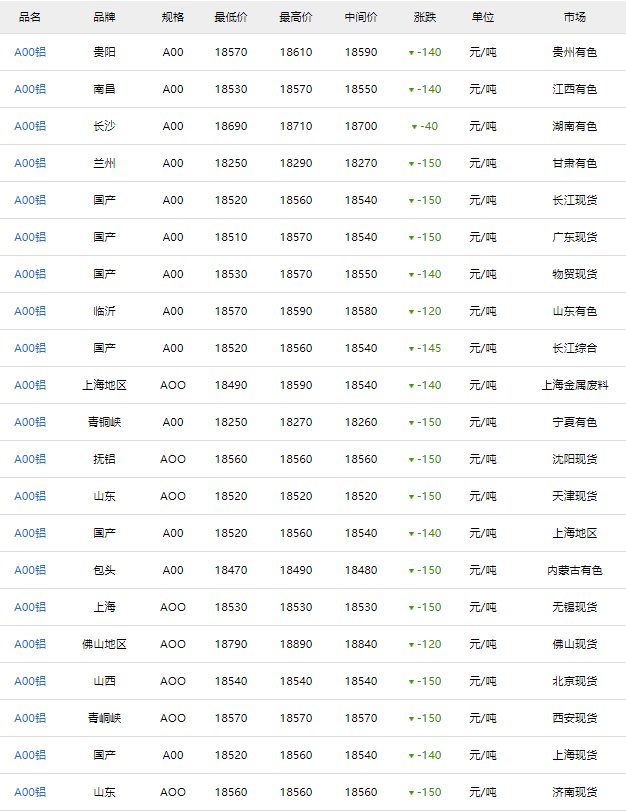The height and width of the screenshot is (811, 626).
Task: Click the down arrow in the 佛山现货 row
Action: tap(411, 645)
